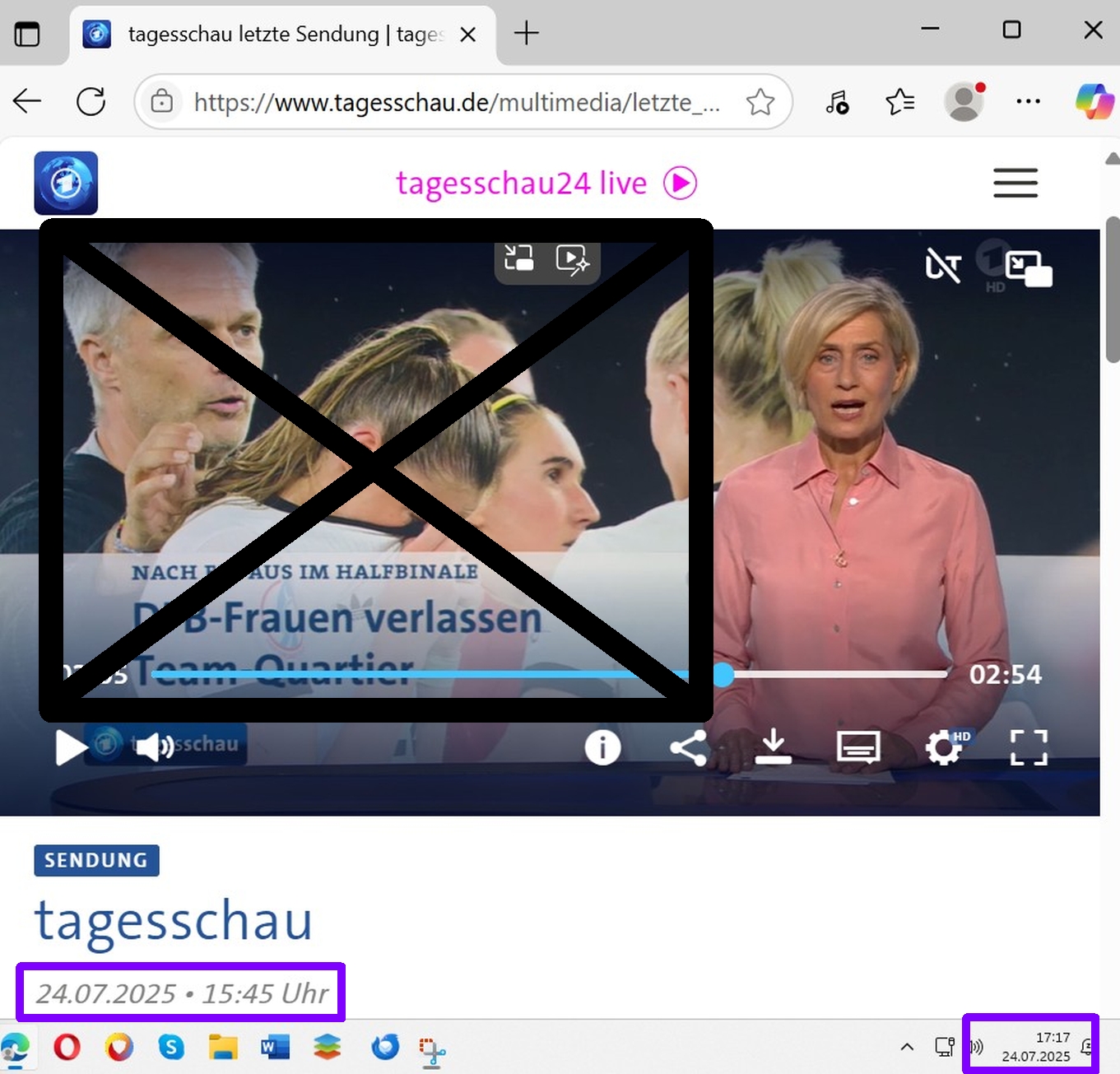Click the address bar URL field
This screenshot has height=1074, width=1120.
point(457,102)
